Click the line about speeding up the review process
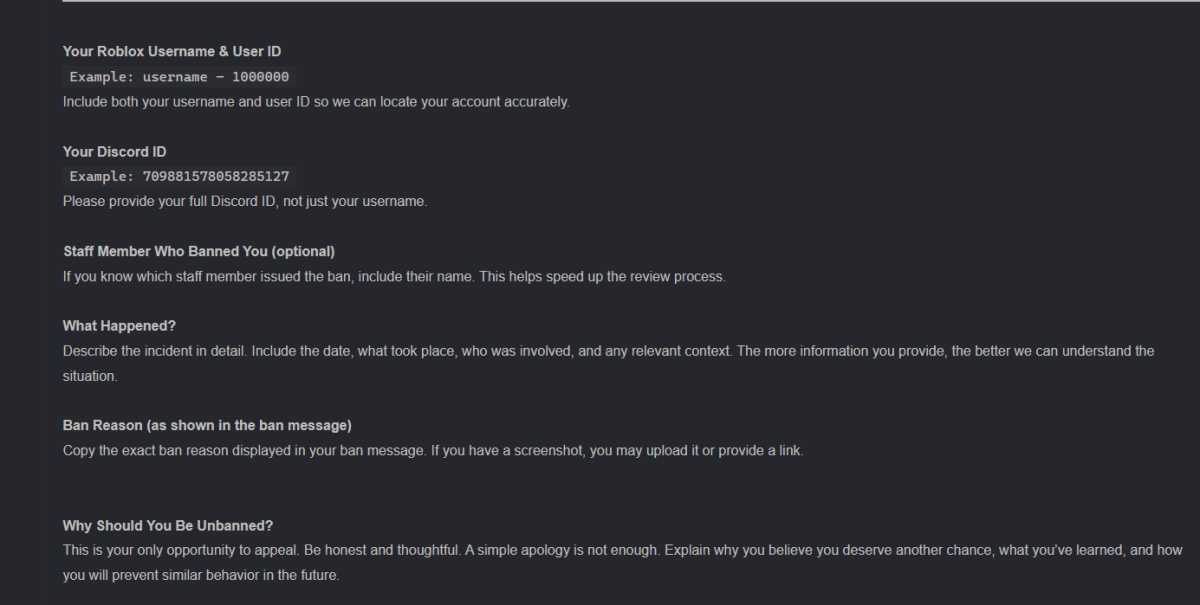This screenshot has width=1200, height=605. point(394,277)
